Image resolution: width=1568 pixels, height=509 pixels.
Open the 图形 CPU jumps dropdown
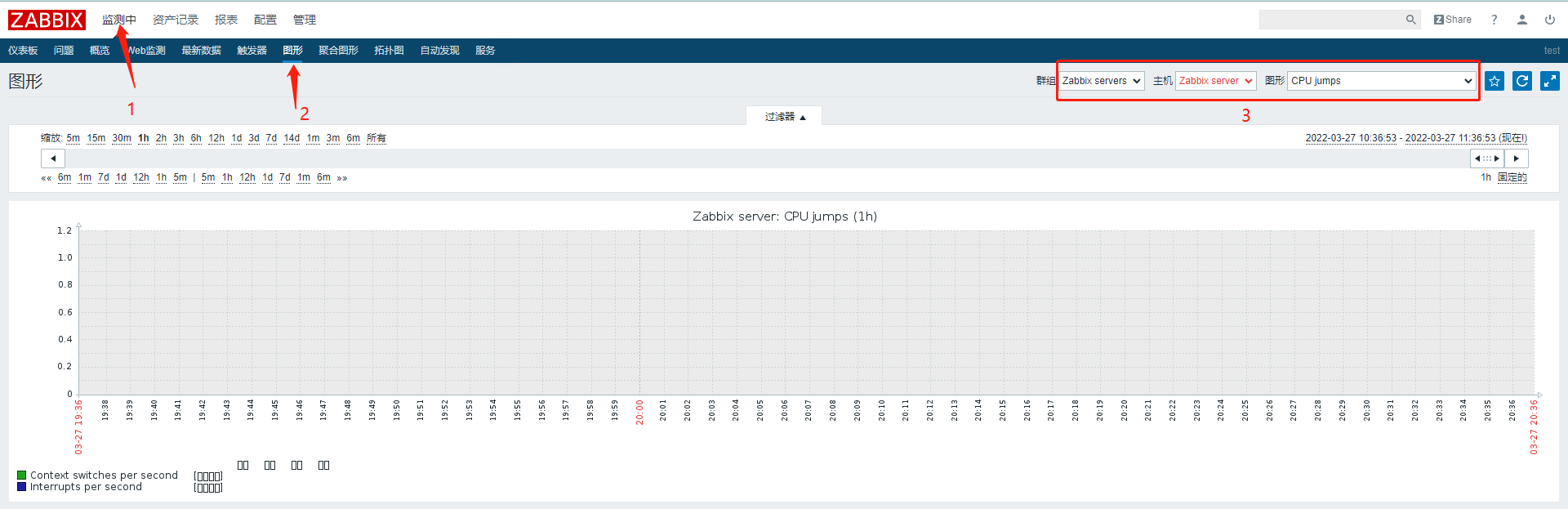point(1382,81)
